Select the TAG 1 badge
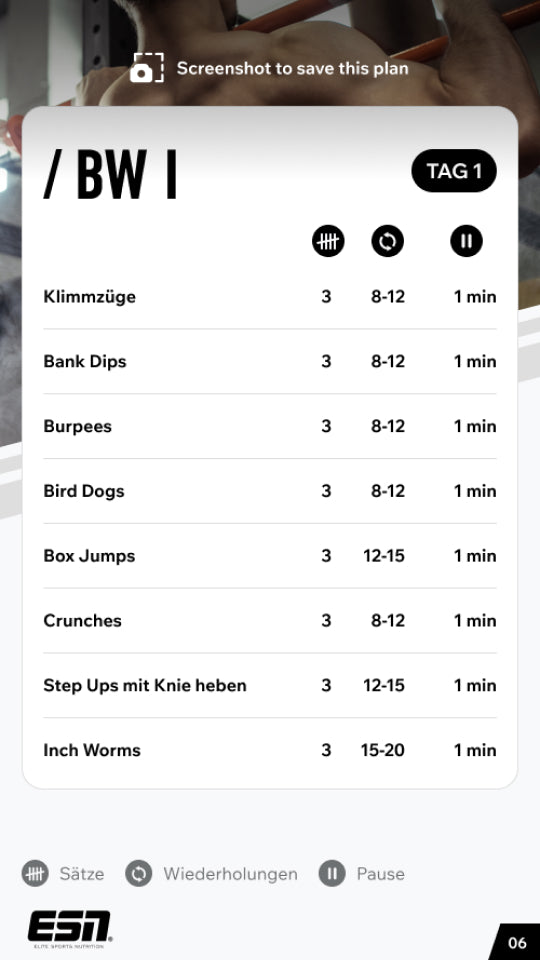Viewport: 540px width, 960px height. coord(454,171)
